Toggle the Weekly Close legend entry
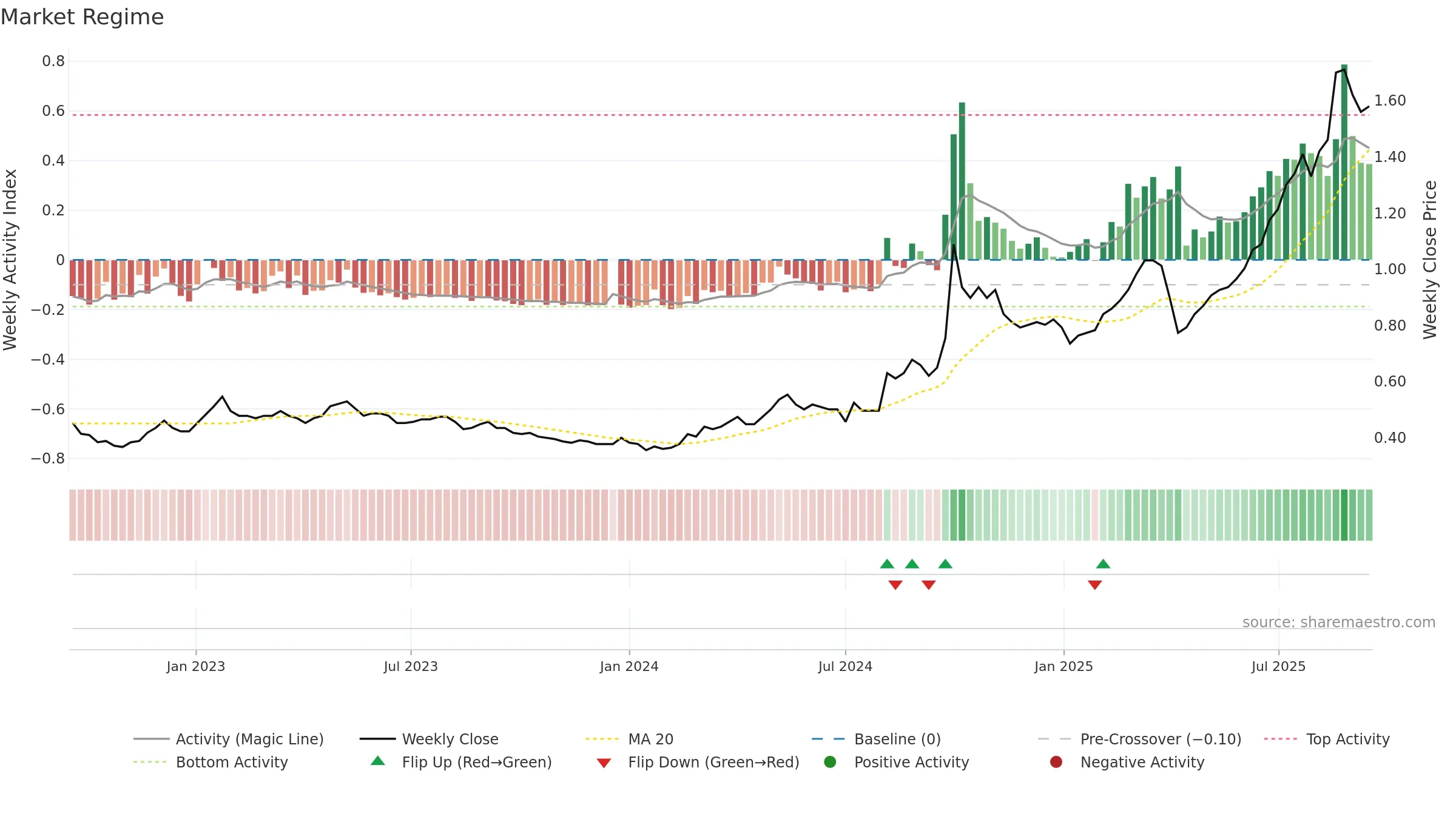This screenshot has height=819, width=1456. click(x=429, y=739)
